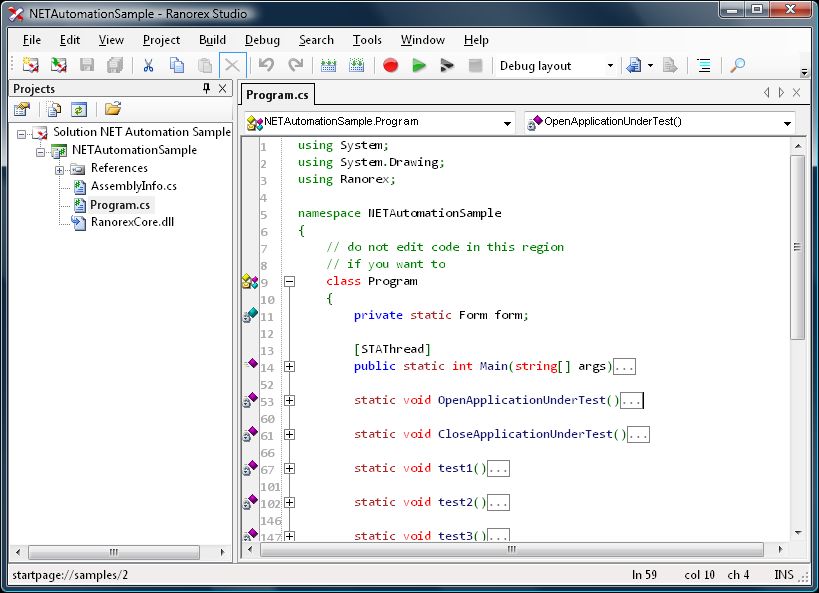Click the Rebuild solution icon with green arrow
Image resolution: width=819 pixels, height=593 pixels.
[x=357, y=65]
